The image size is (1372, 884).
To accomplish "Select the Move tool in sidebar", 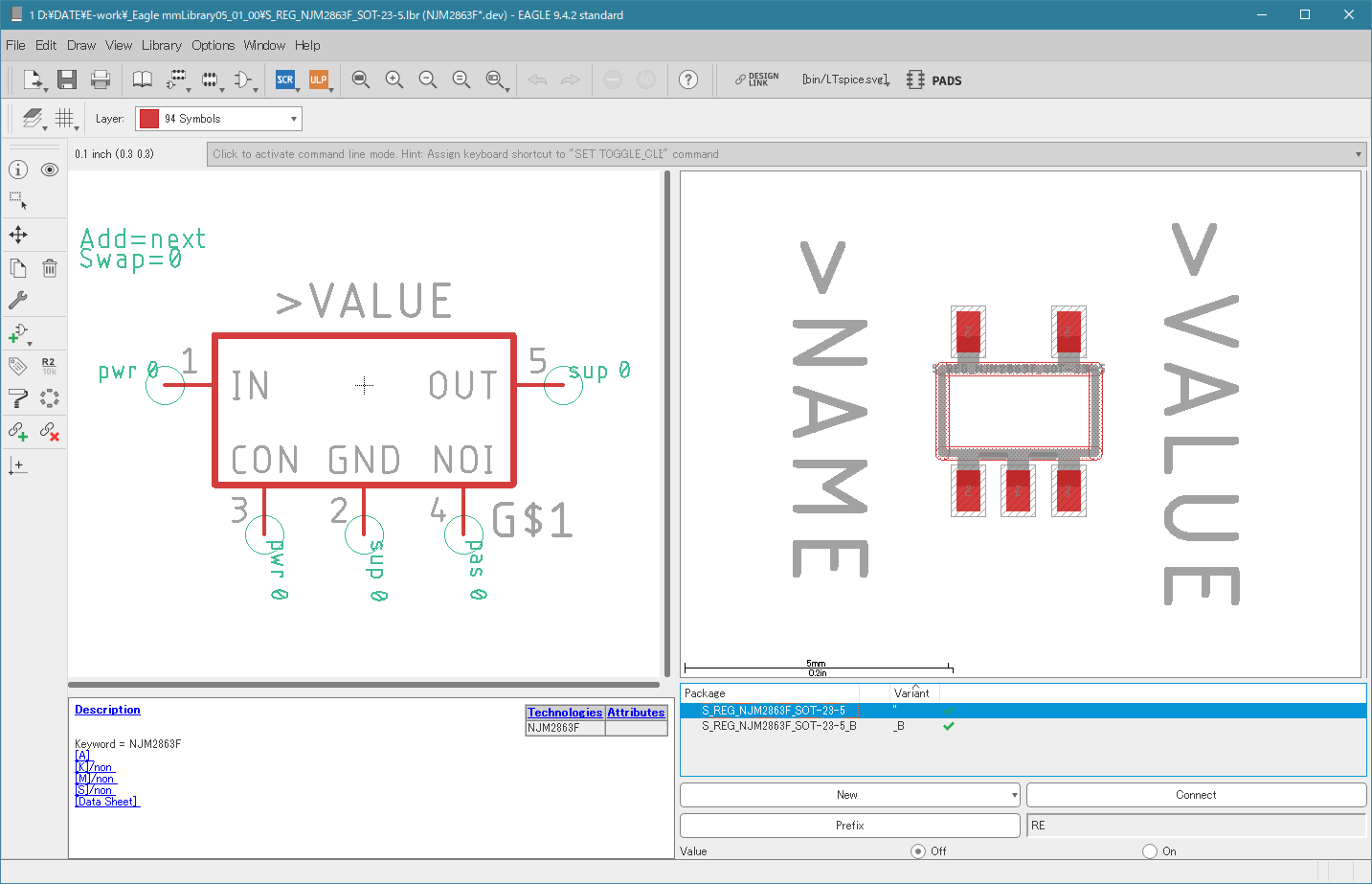I will pos(18,235).
